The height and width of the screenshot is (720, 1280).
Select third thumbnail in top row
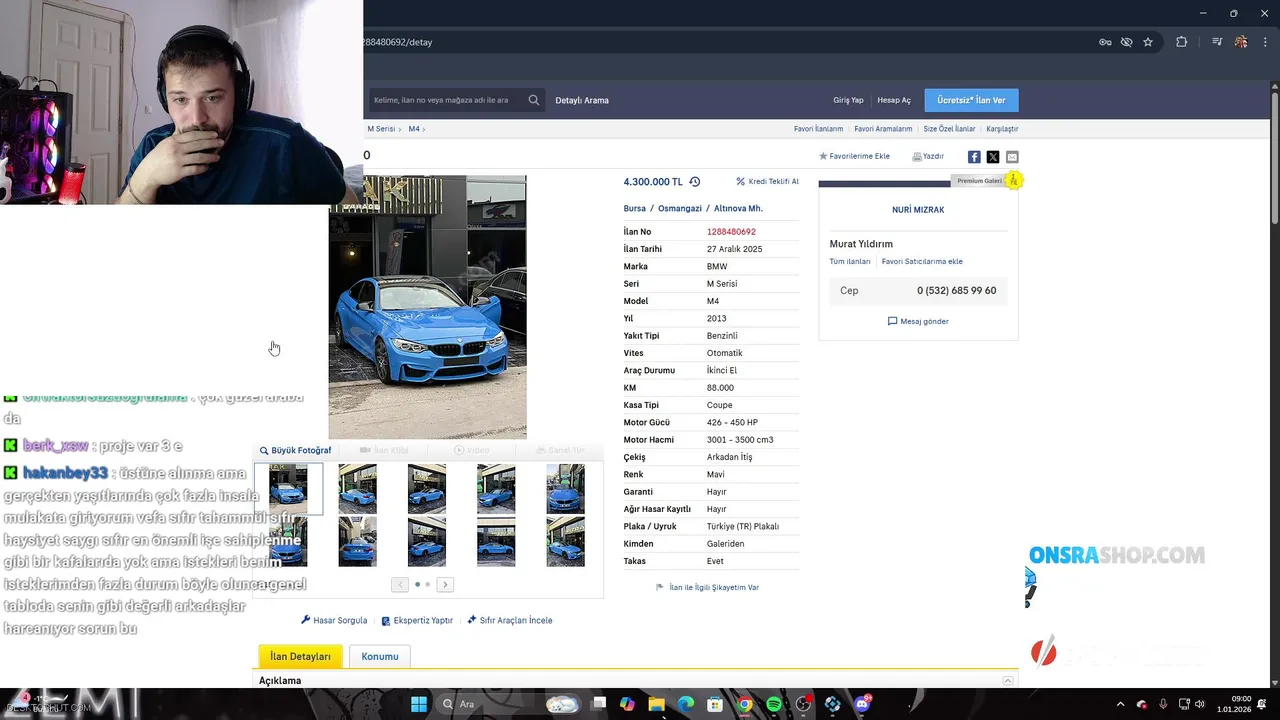point(427,489)
